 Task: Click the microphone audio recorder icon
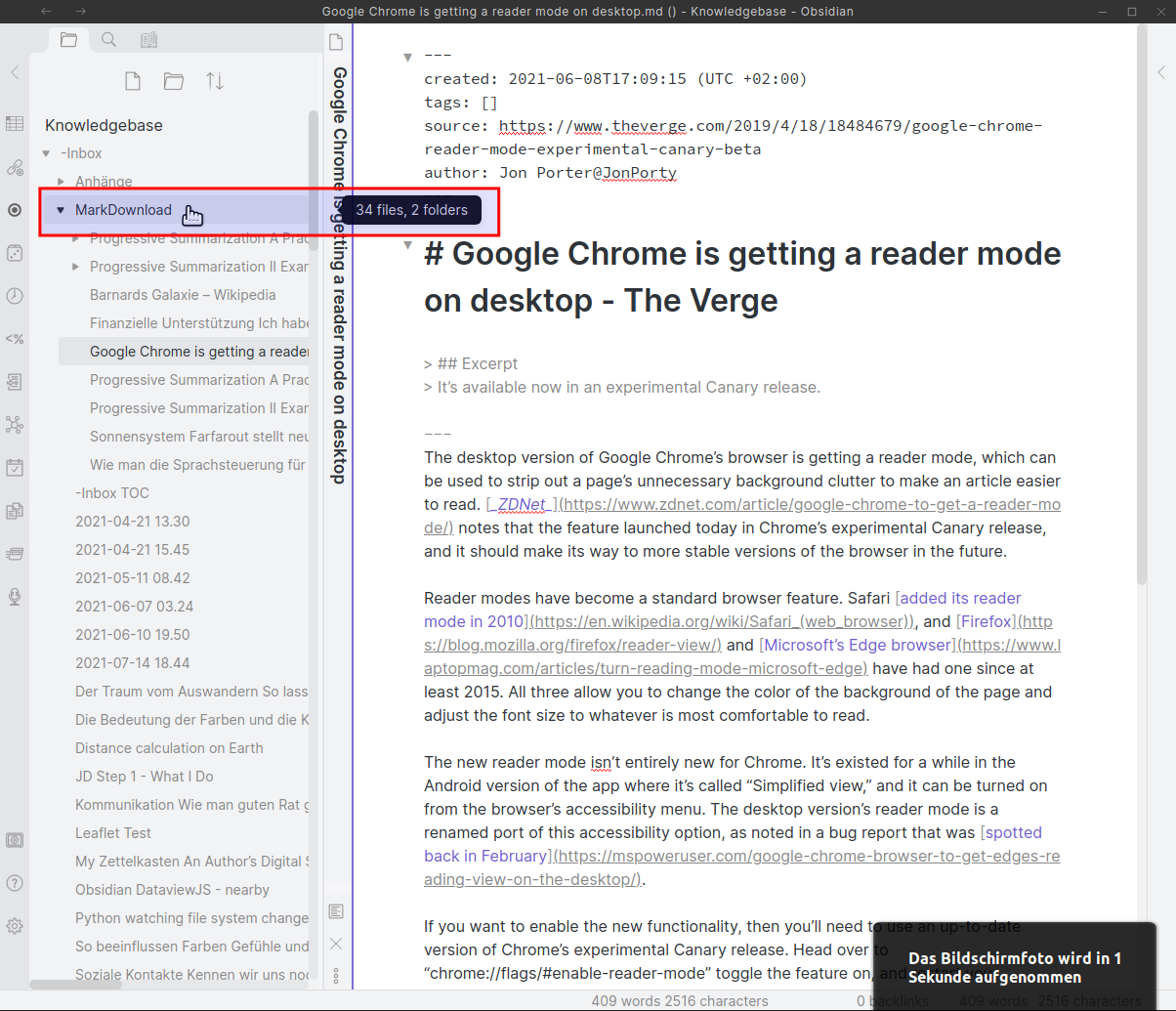coord(15,595)
